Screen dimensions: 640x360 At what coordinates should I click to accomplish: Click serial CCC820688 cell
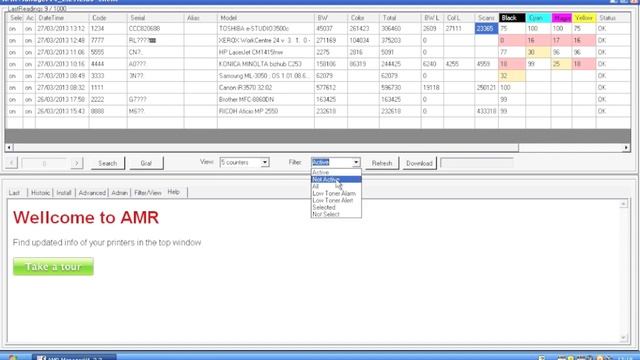pyautogui.click(x=156, y=29)
